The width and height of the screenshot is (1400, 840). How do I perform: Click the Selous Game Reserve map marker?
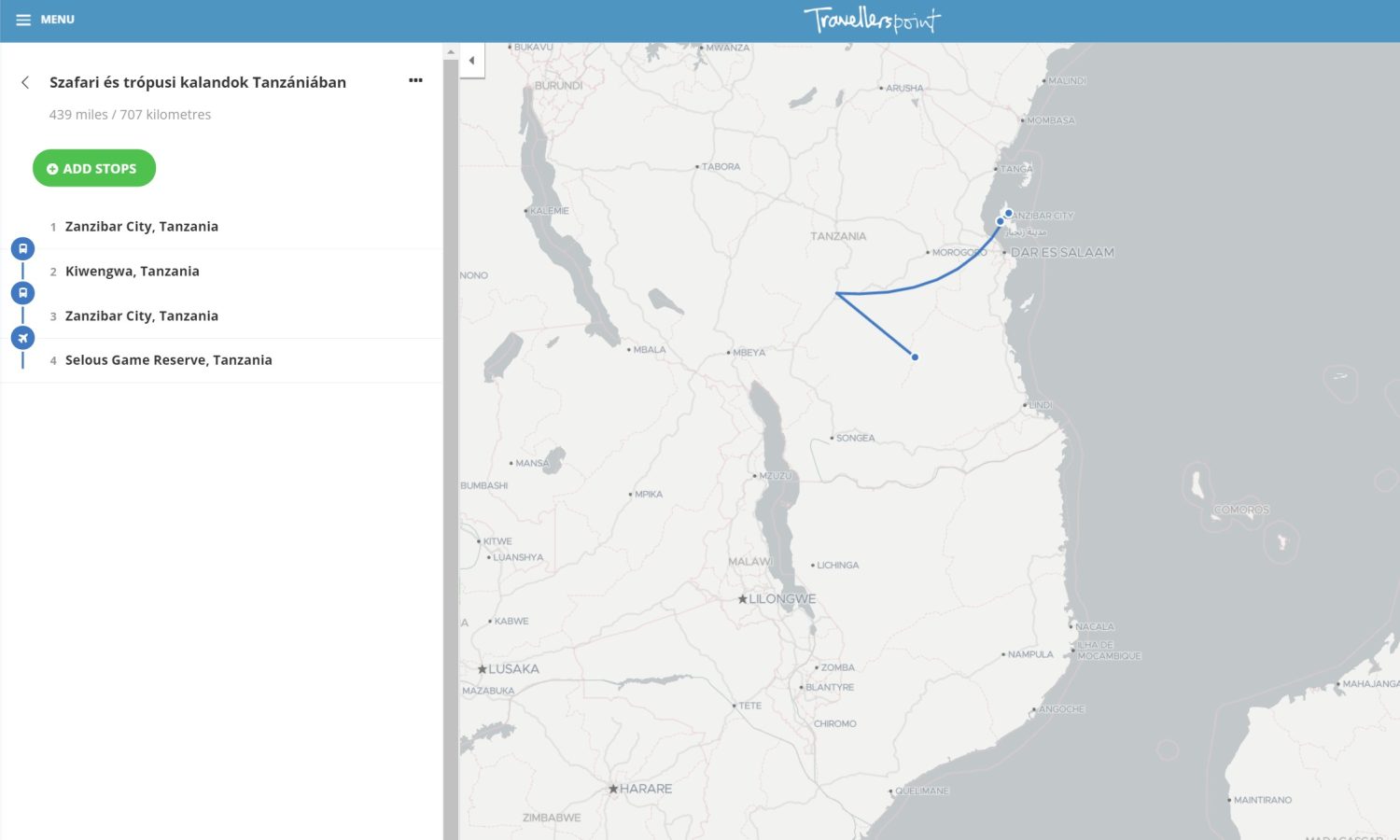915,357
